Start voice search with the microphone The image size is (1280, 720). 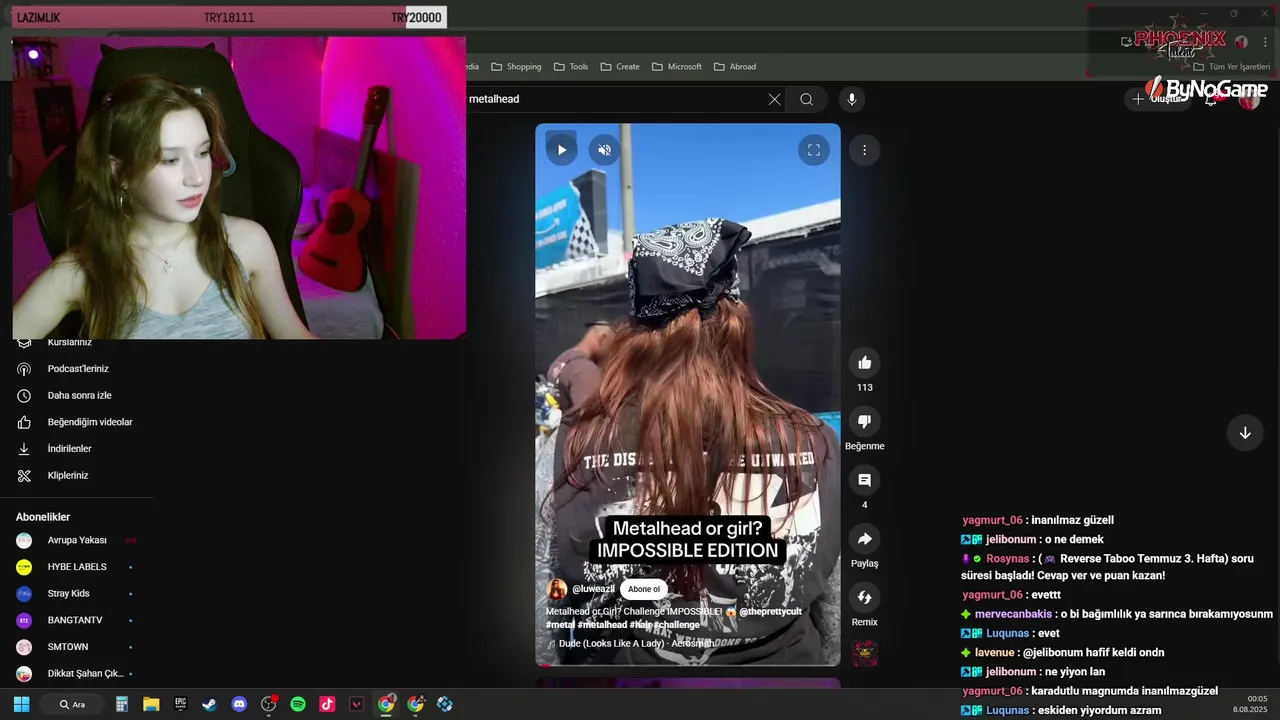(852, 99)
